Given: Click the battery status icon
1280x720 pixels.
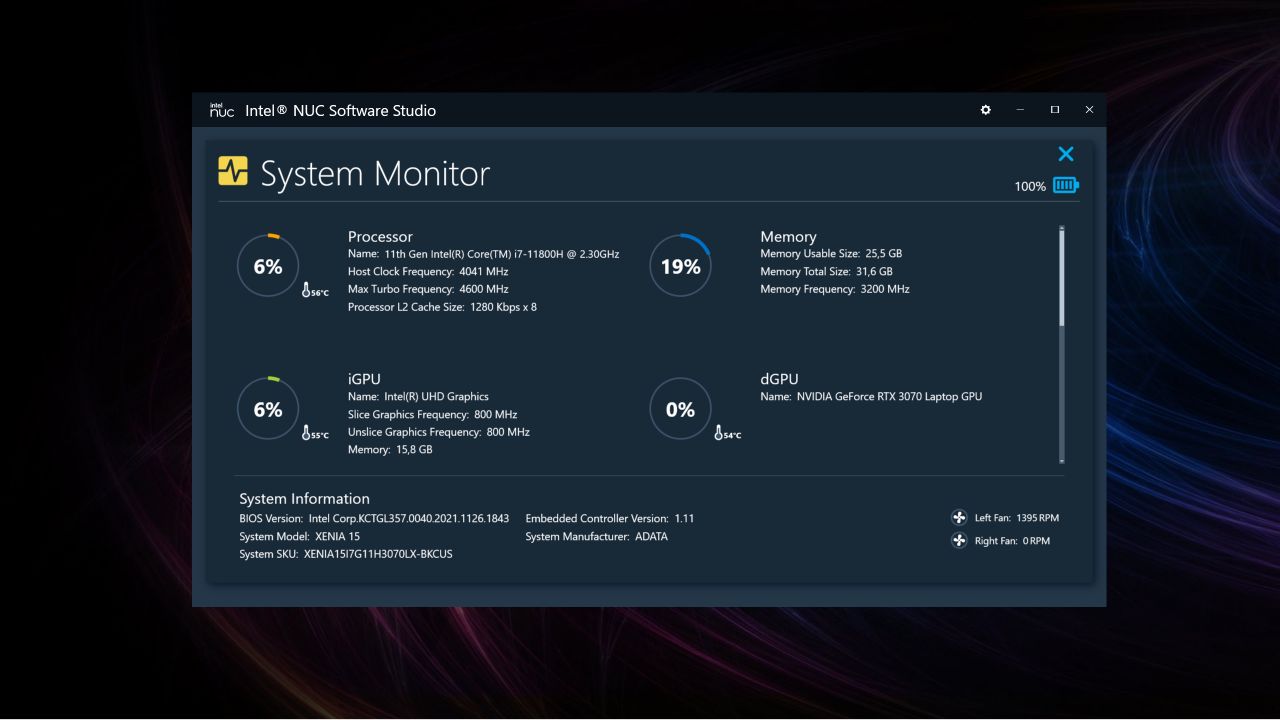Looking at the screenshot, I should [1066, 185].
